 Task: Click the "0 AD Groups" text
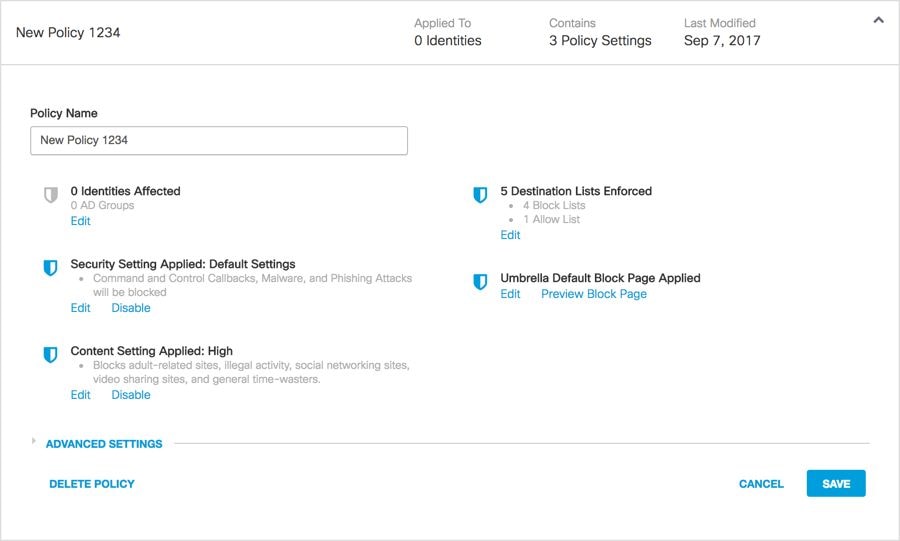click(102, 205)
